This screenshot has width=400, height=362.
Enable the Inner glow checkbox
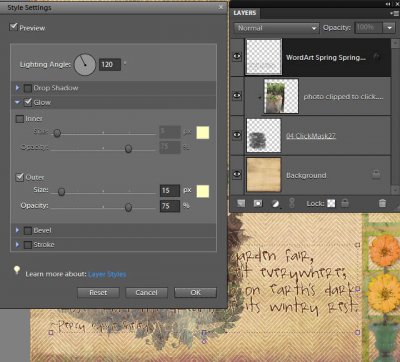(x=20, y=119)
